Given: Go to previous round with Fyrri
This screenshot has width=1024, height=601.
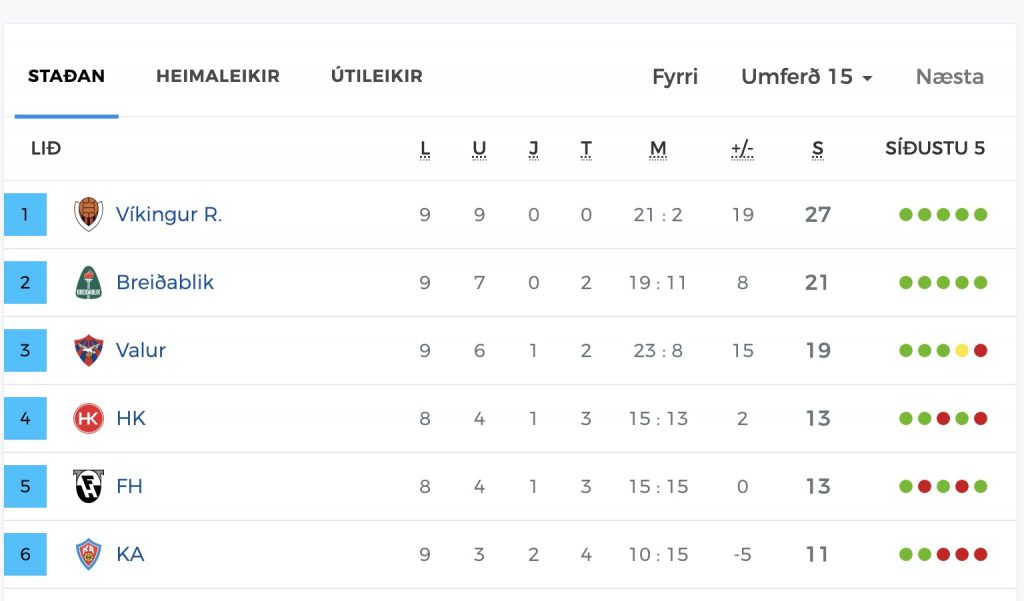Looking at the screenshot, I should [x=675, y=76].
